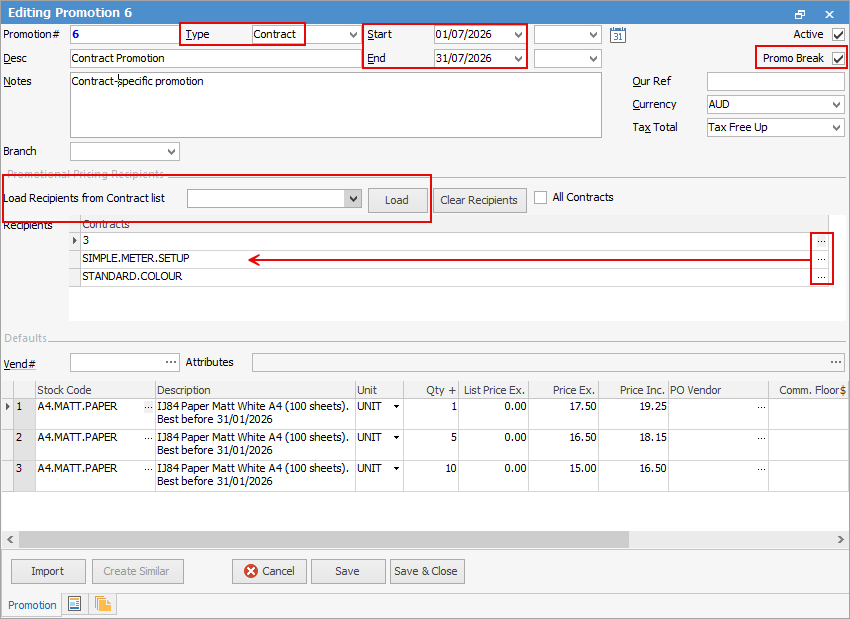Click stock code lookup on row 1
This screenshot has height=619, width=850.
(x=148, y=407)
